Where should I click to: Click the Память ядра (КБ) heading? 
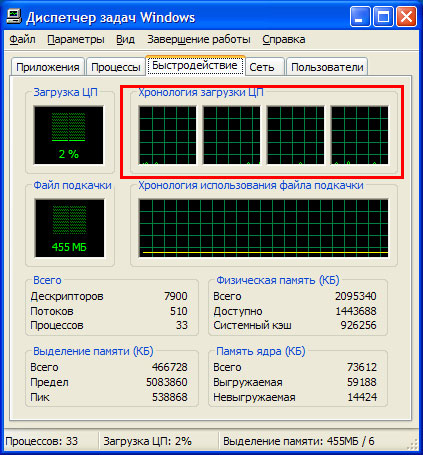tap(261, 351)
